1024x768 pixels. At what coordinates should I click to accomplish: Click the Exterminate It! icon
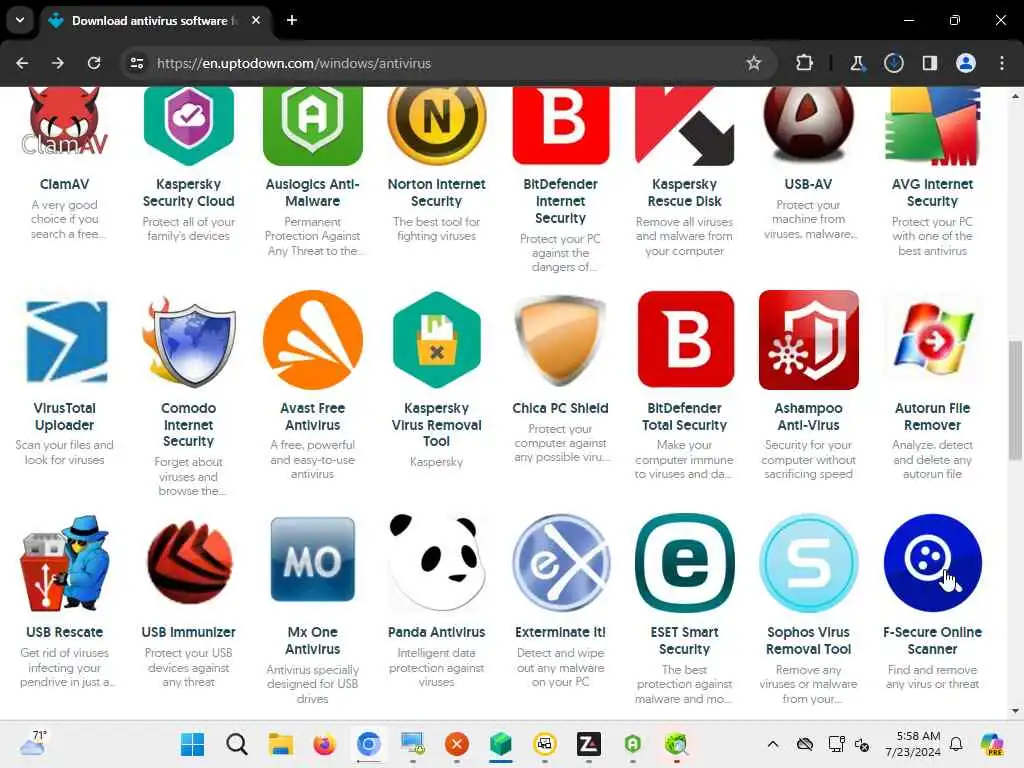click(x=560, y=563)
